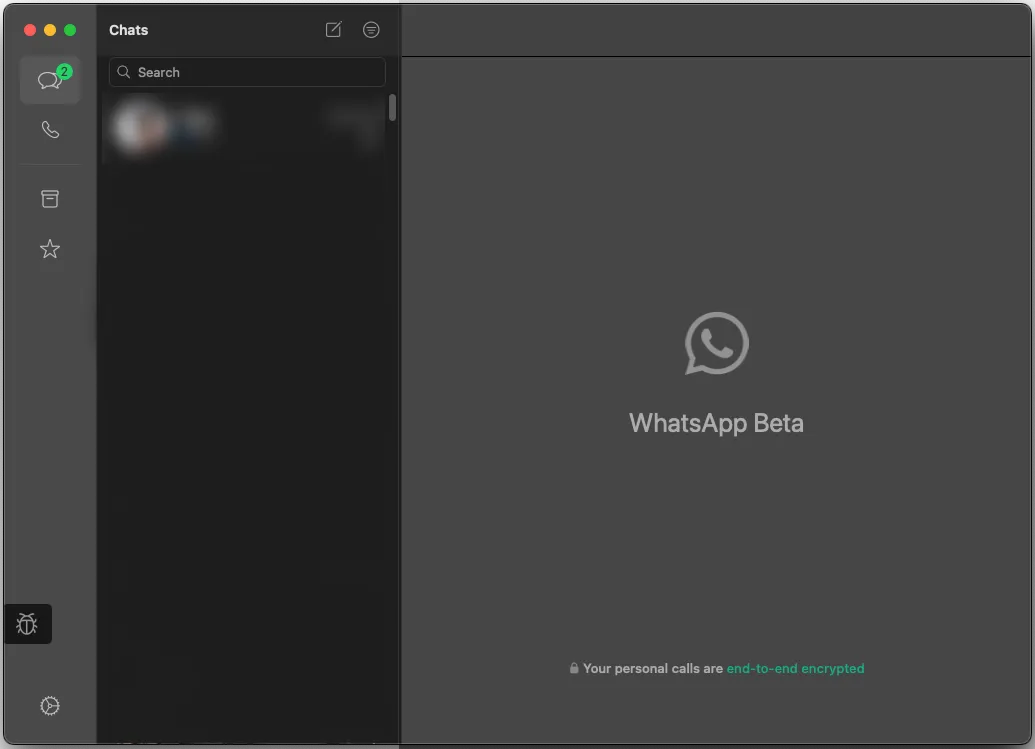The image size is (1035, 749).
Task: Click the bug report icon
Action: tap(27, 624)
